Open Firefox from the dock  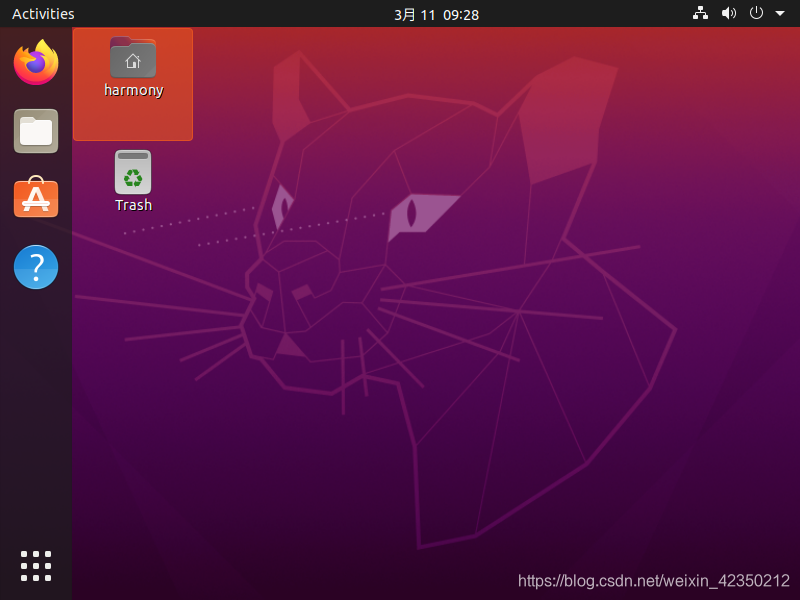(x=36, y=62)
